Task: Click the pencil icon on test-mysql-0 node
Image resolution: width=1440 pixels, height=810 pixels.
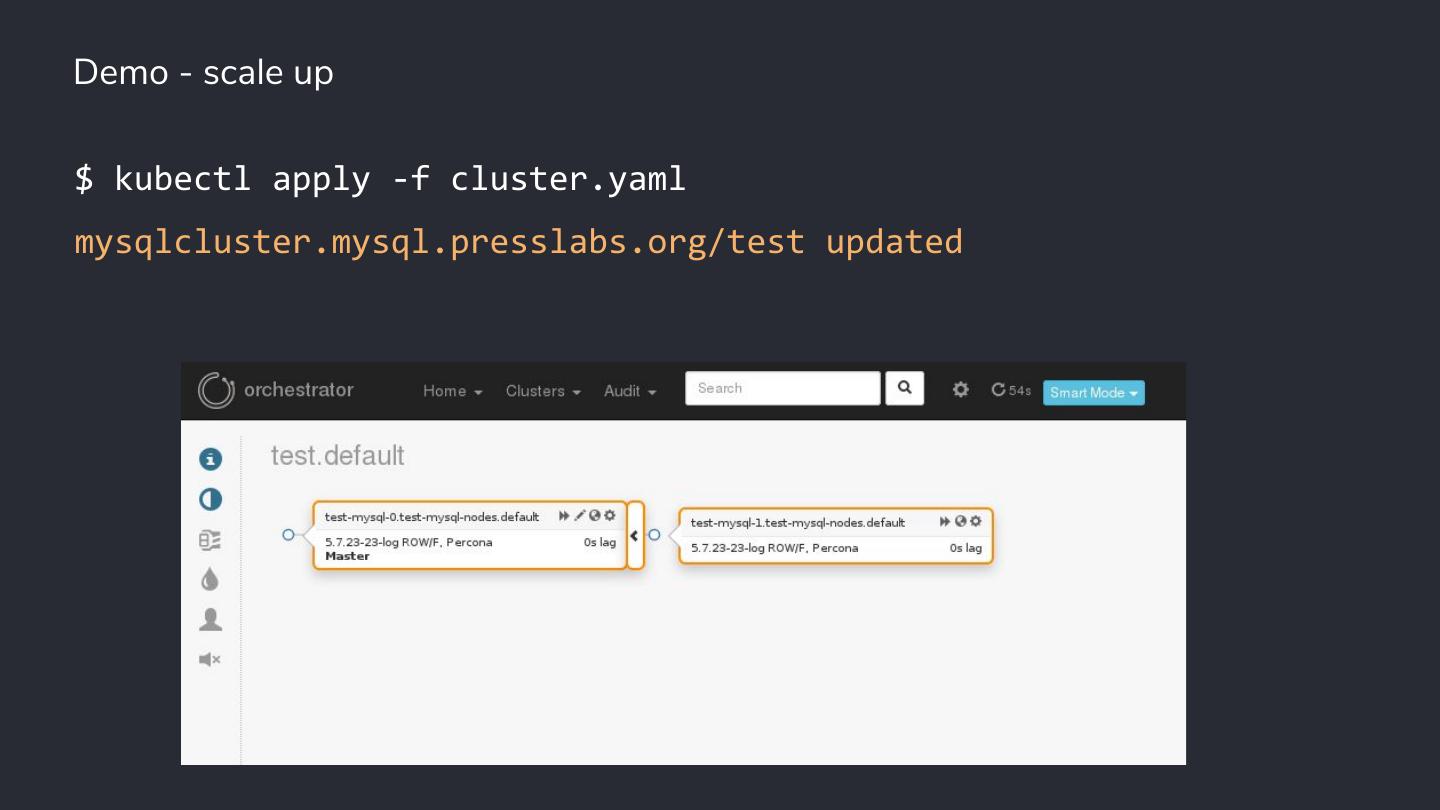Action: tap(580, 515)
